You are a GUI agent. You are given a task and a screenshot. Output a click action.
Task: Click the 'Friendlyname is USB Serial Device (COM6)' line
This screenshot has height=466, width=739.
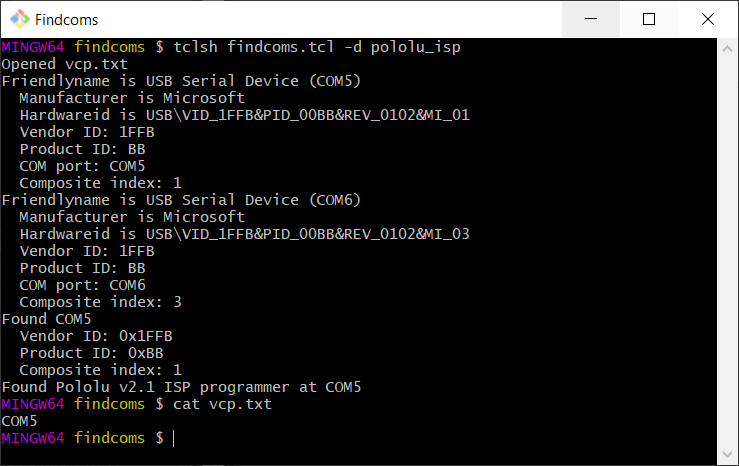coord(181,200)
